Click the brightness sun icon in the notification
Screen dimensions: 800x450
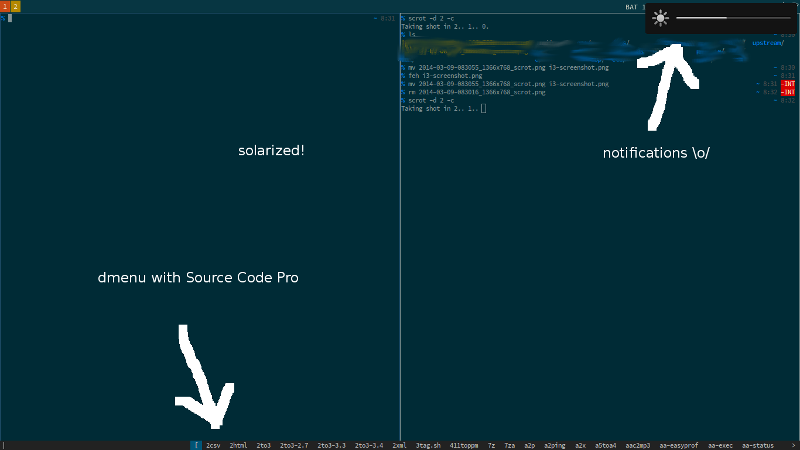click(660, 18)
